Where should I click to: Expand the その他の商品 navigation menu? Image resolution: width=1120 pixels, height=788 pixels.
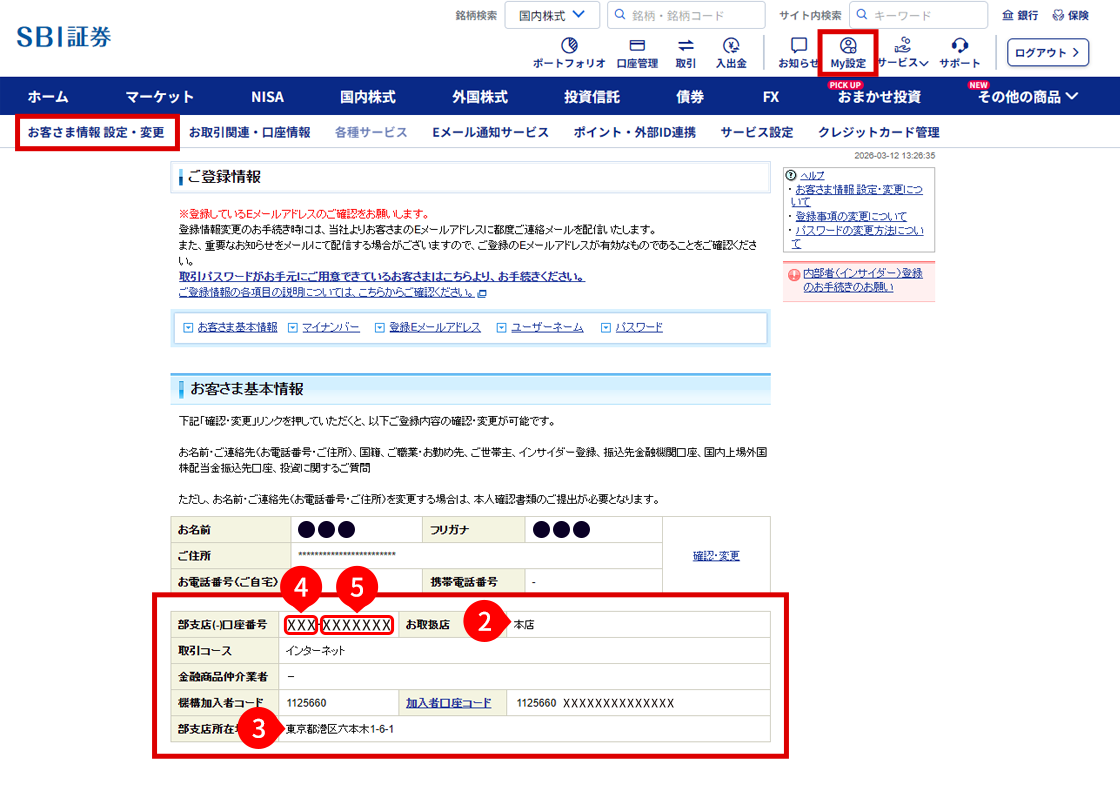1028,97
